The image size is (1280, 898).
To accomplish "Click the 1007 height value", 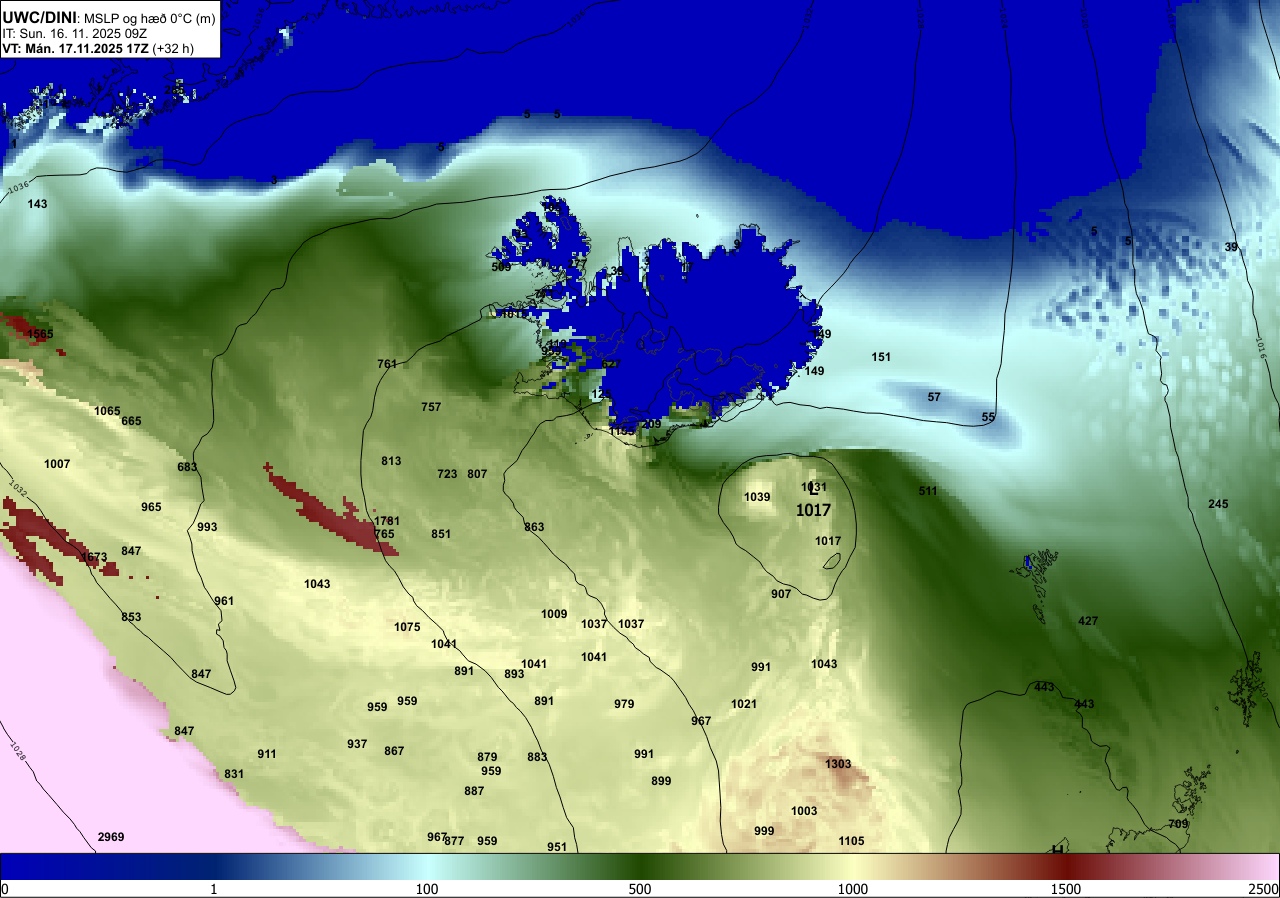I will point(57,464).
